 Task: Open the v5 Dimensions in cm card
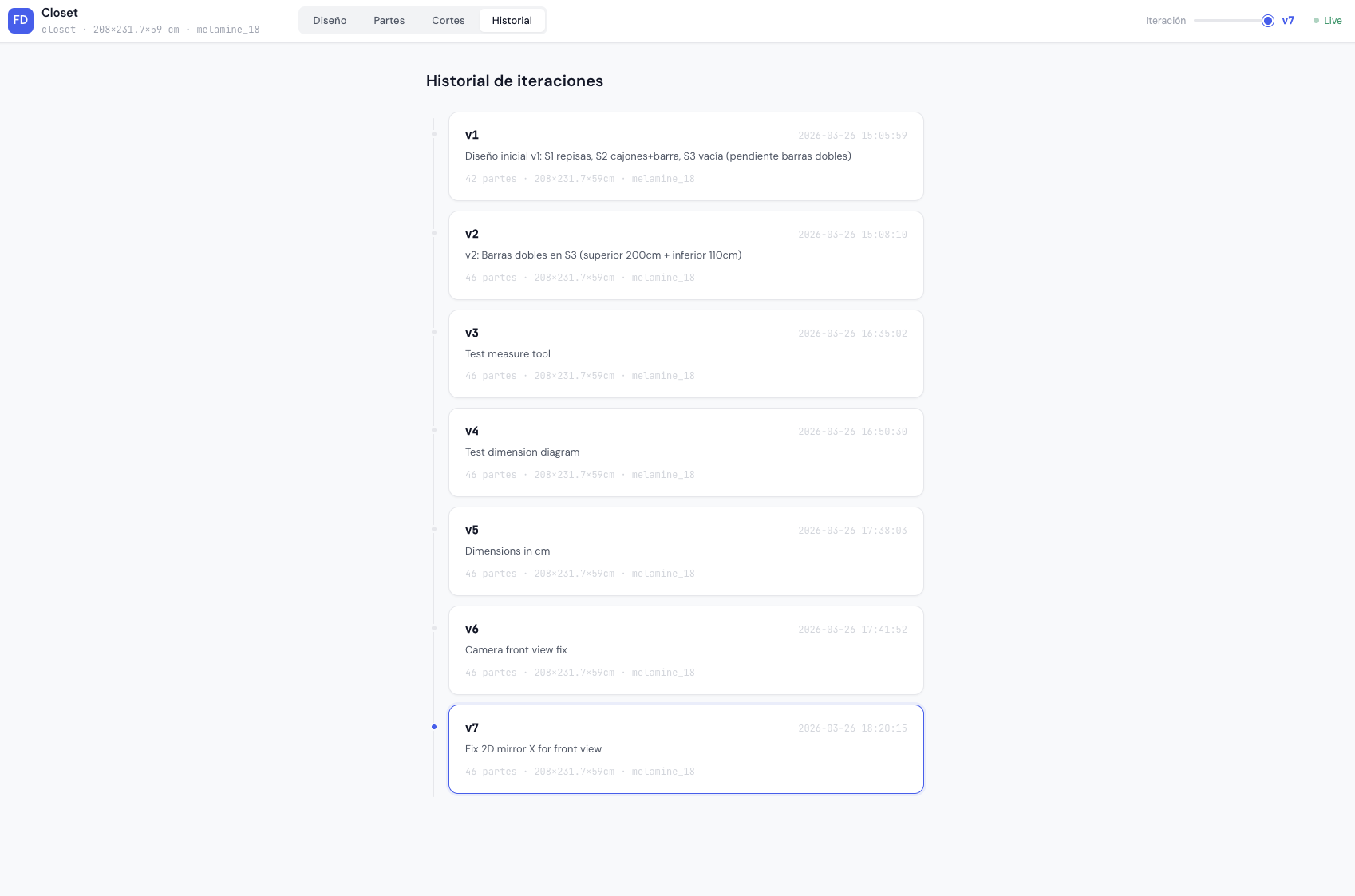pos(686,551)
